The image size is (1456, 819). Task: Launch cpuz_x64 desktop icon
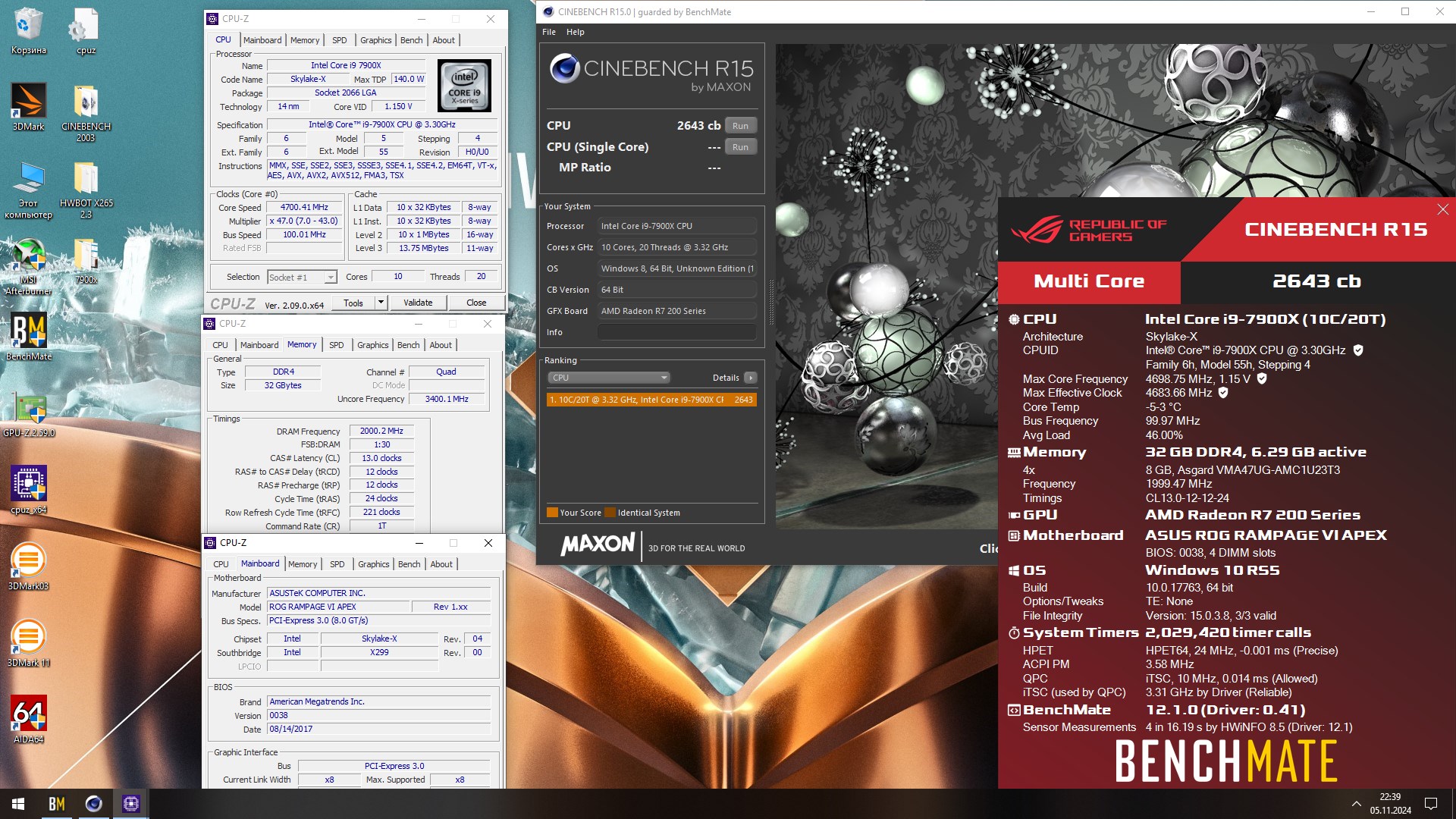29,490
